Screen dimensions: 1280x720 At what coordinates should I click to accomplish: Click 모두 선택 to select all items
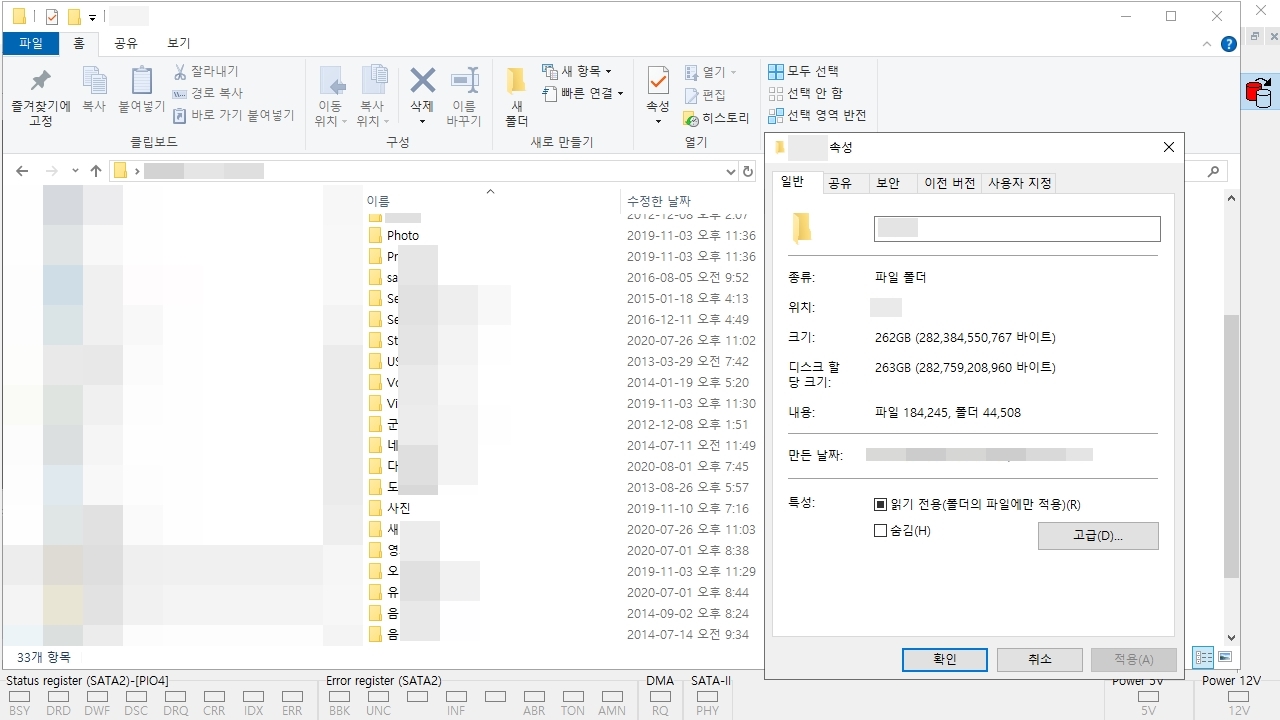click(803, 72)
